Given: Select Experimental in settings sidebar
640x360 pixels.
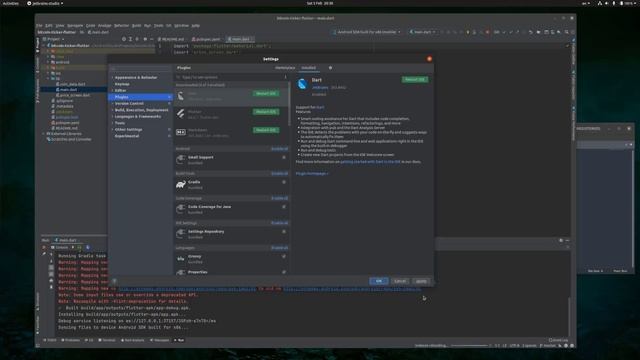Looking at the screenshot, I should click(x=127, y=136).
